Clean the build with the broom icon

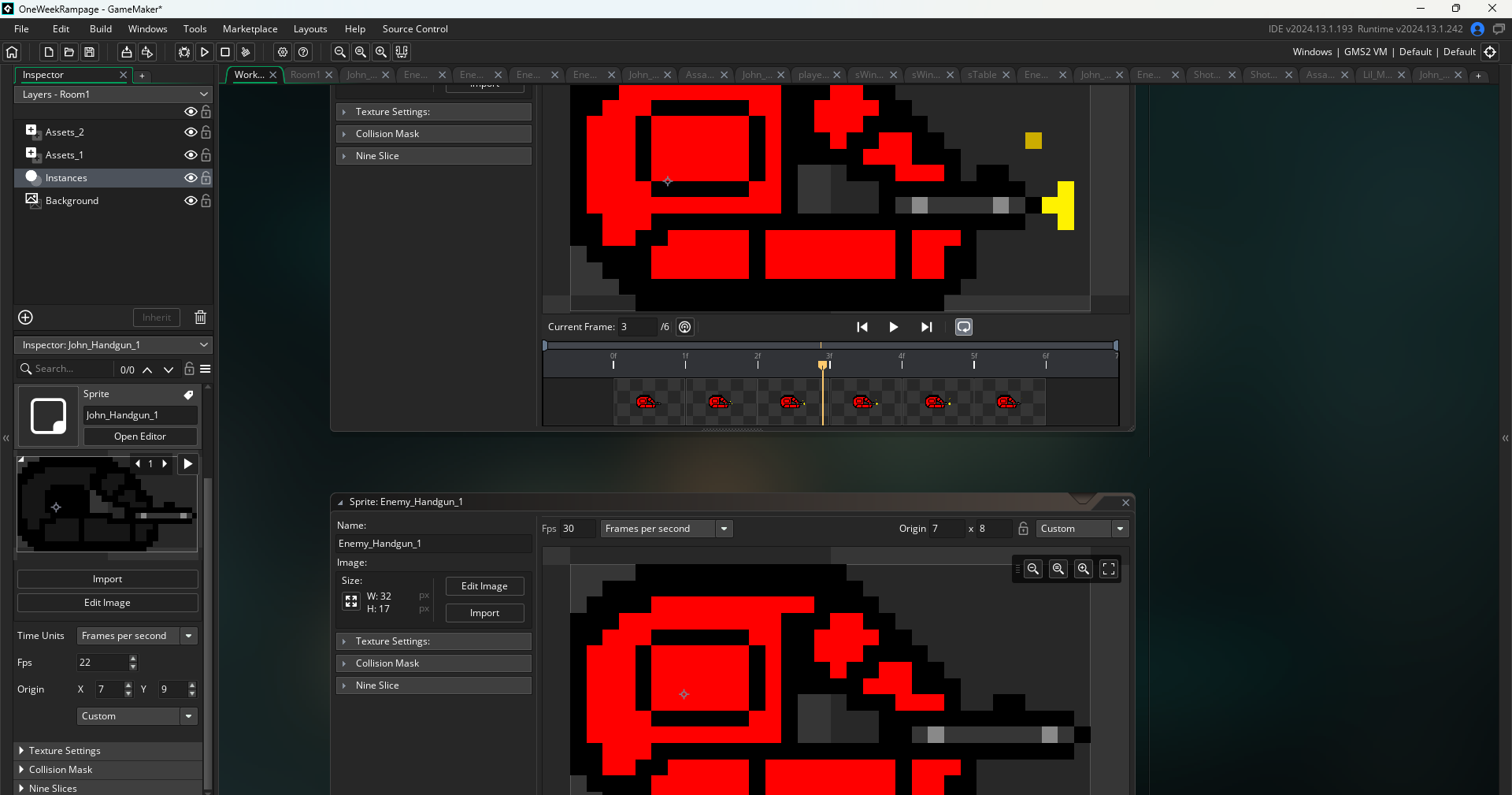tap(246, 52)
